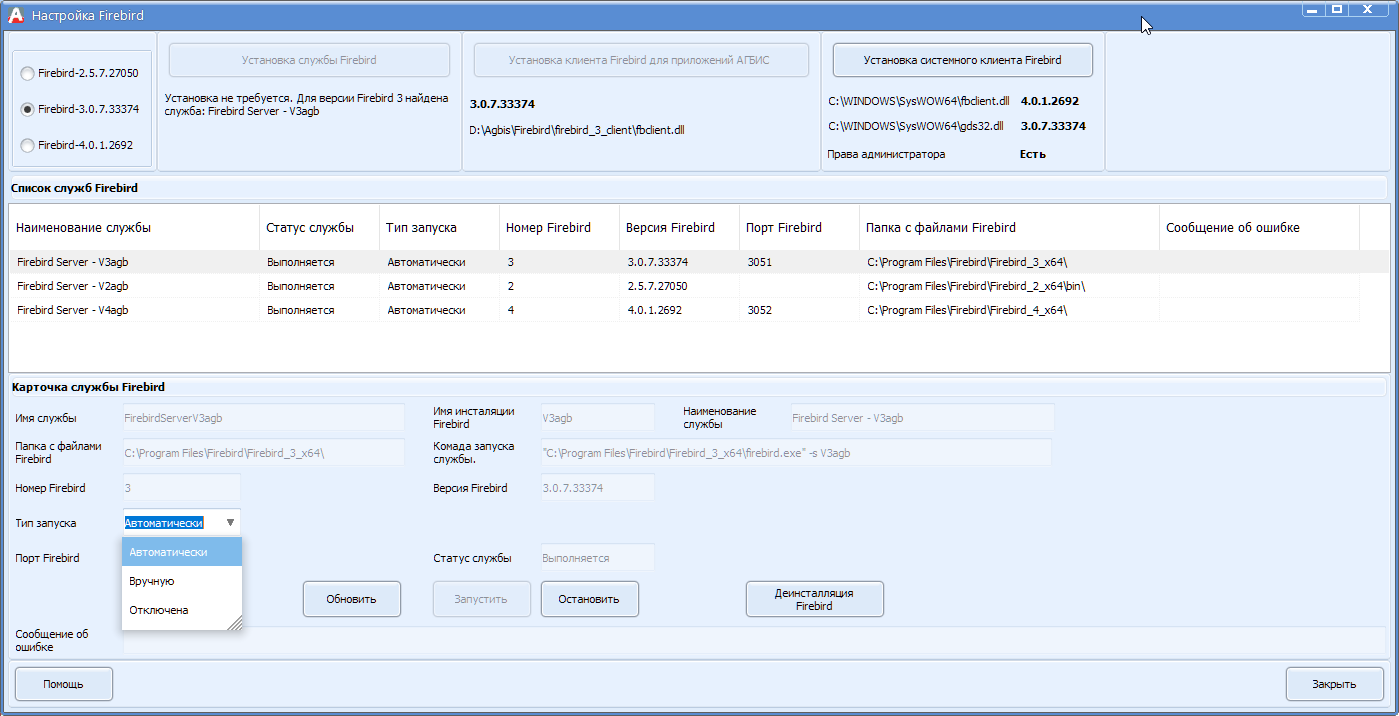The height and width of the screenshot is (716, 1399).
Task: Click Права администратора label
Action: click(x=886, y=154)
